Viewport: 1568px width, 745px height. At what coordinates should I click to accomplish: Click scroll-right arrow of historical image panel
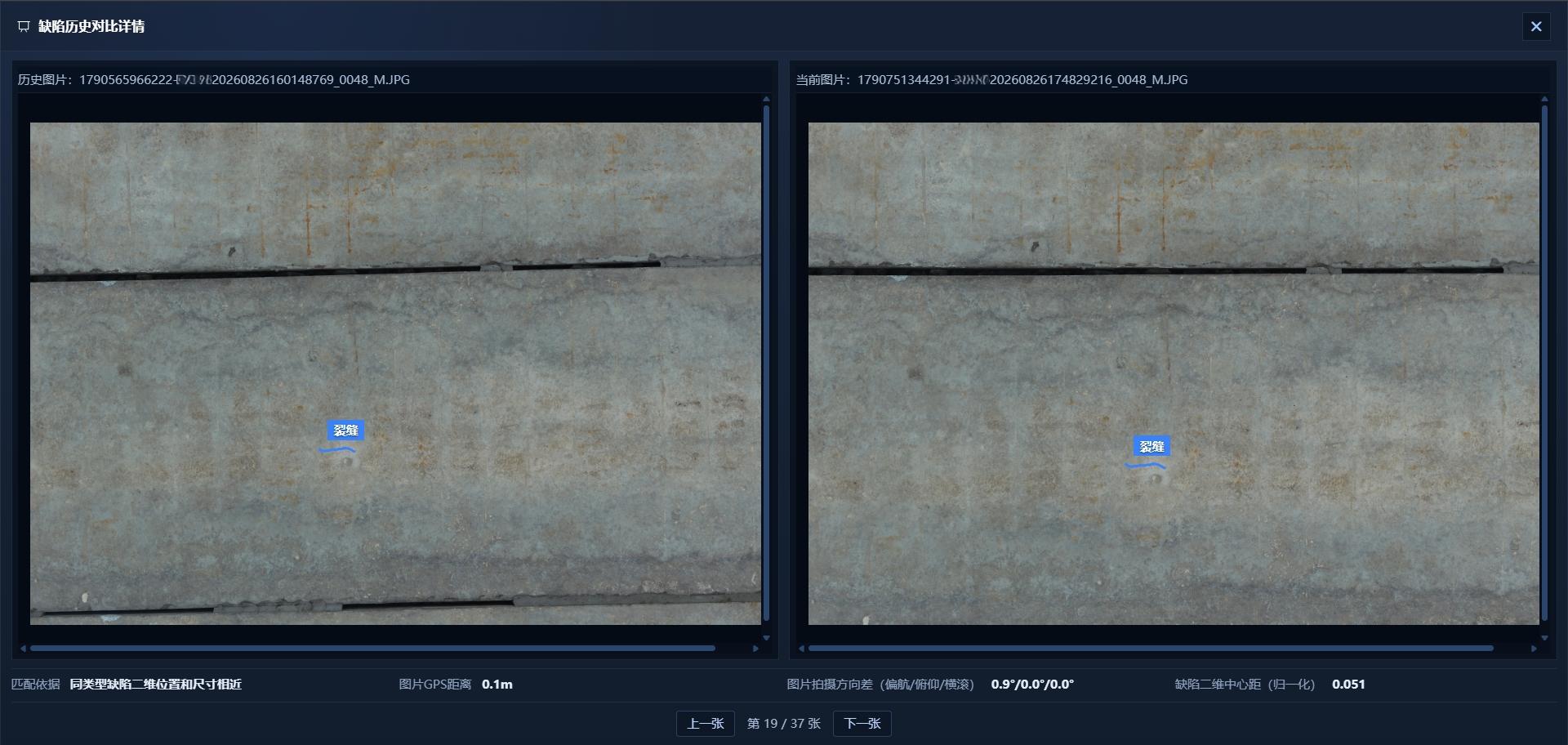click(x=755, y=649)
